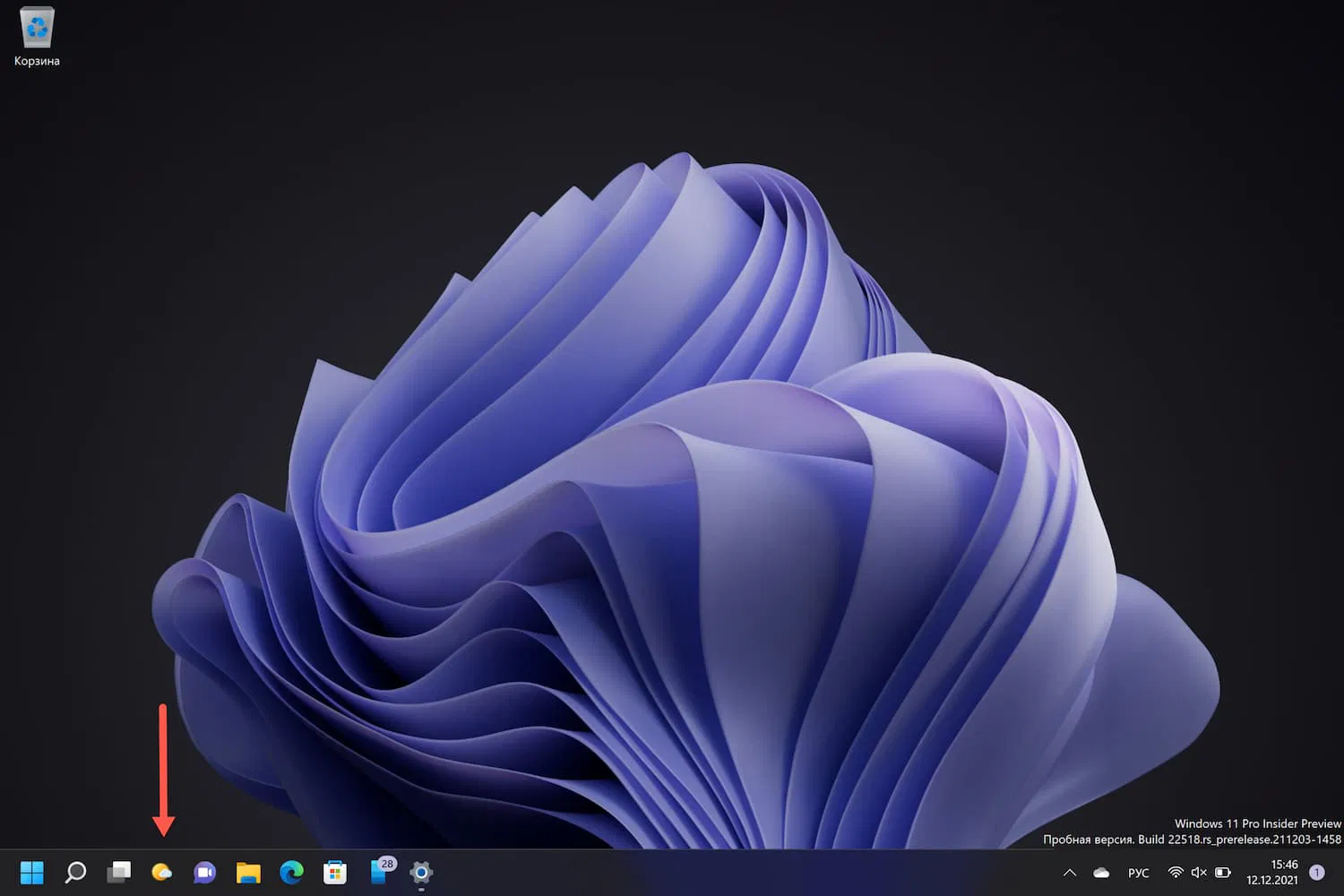The width and height of the screenshot is (1344, 896).
Task: Open clock and date 15:46 12.12.2021
Action: [x=1272, y=873]
